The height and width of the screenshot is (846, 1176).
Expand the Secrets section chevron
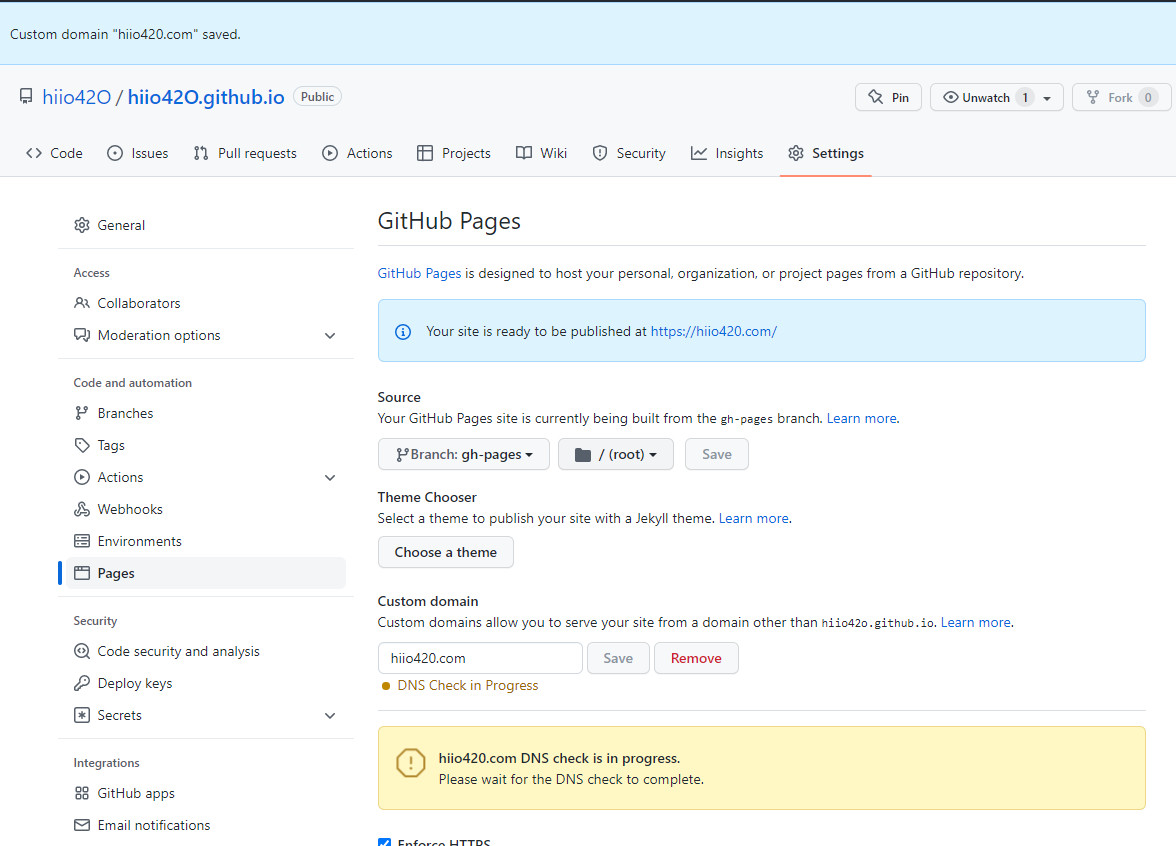[x=330, y=716]
